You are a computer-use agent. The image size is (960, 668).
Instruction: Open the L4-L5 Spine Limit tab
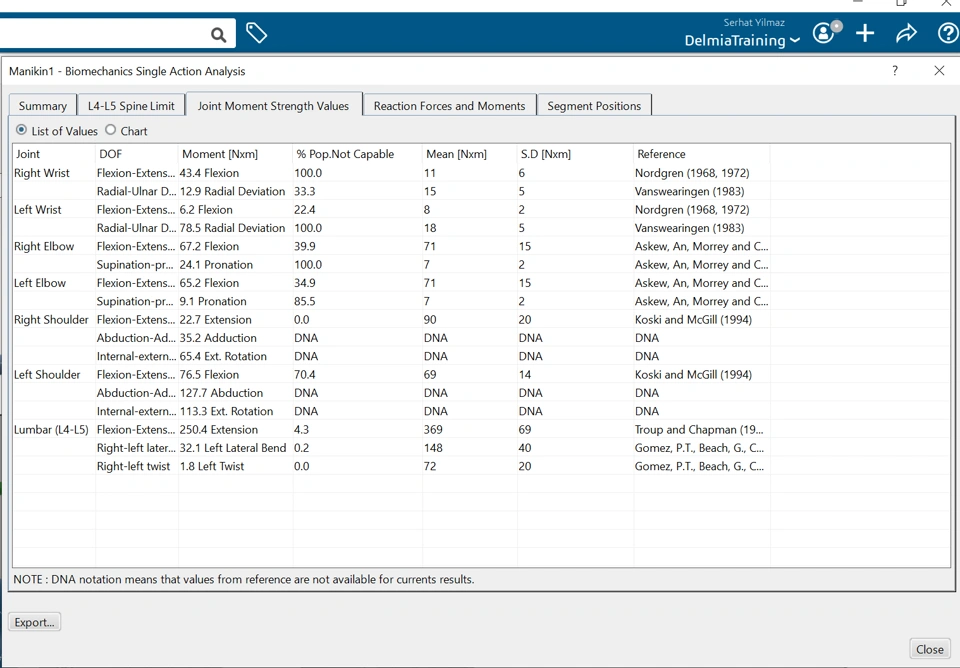click(x=131, y=106)
